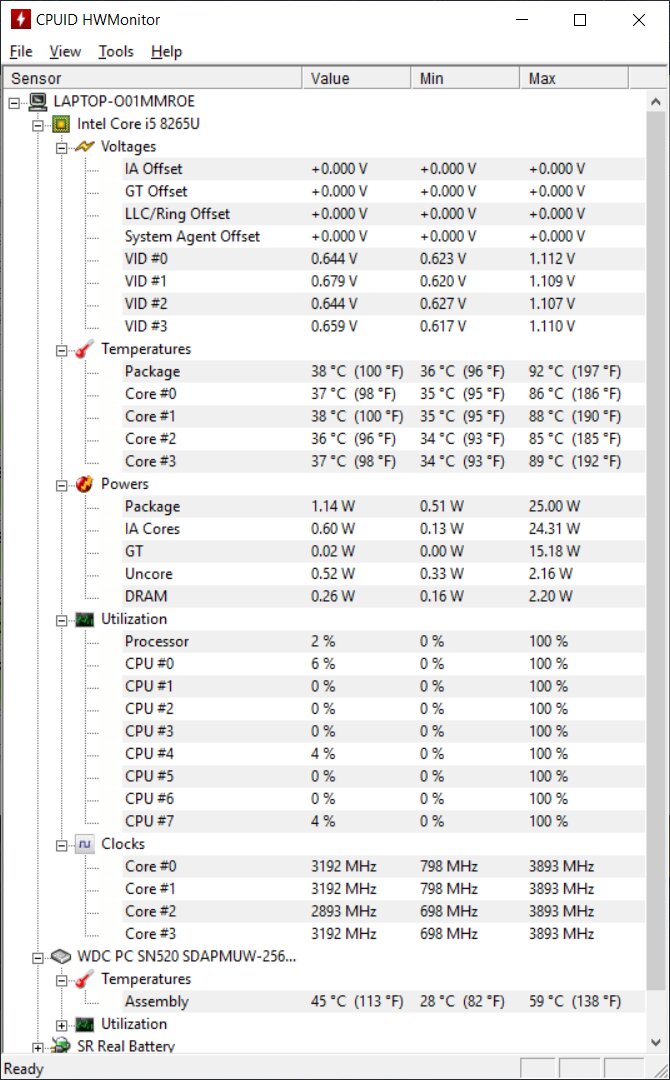Viewport: 670px width, 1080px height.
Task: Collapse the Clocks section
Action: tap(61, 844)
